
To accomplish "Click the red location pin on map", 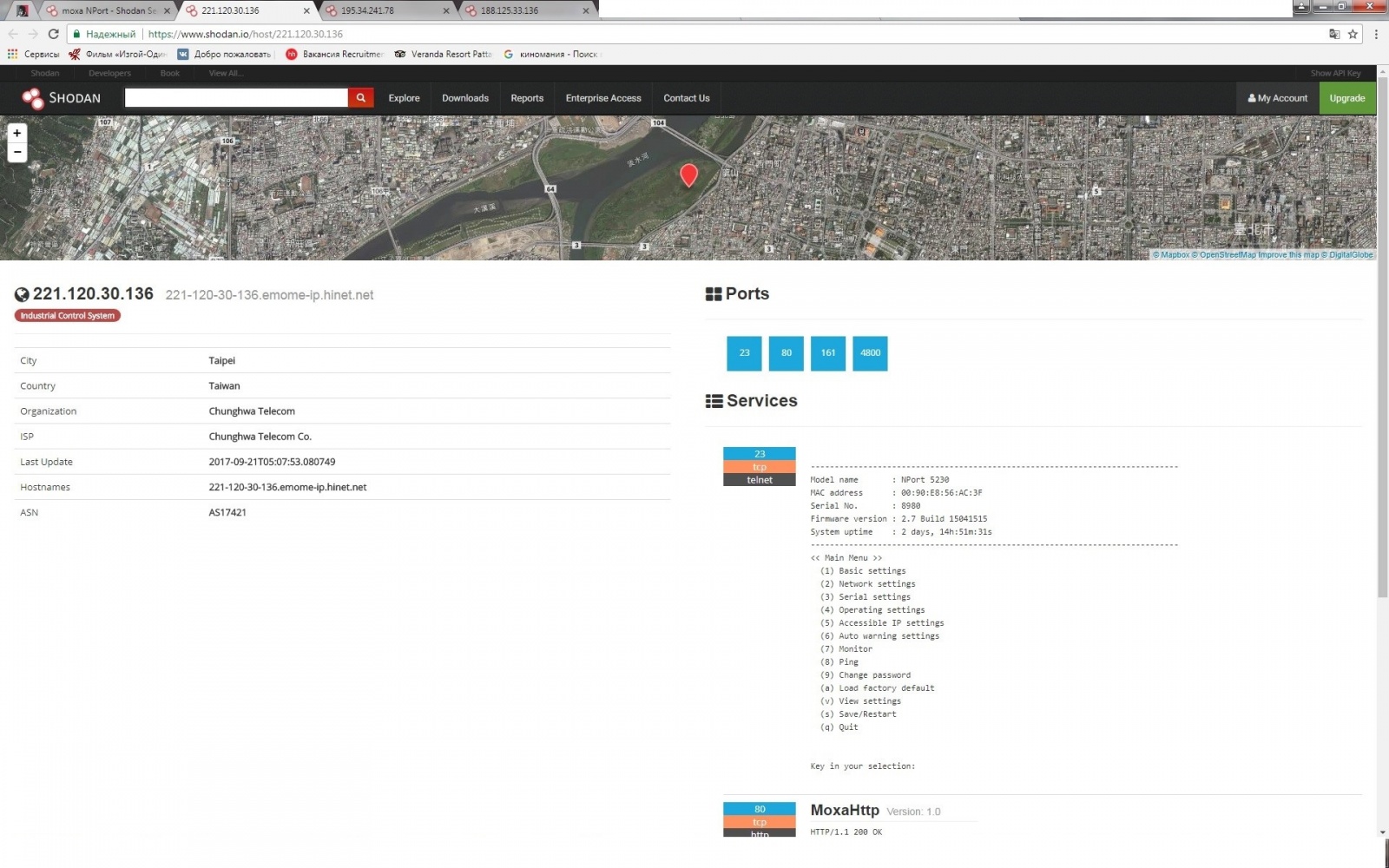I will (688, 175).
